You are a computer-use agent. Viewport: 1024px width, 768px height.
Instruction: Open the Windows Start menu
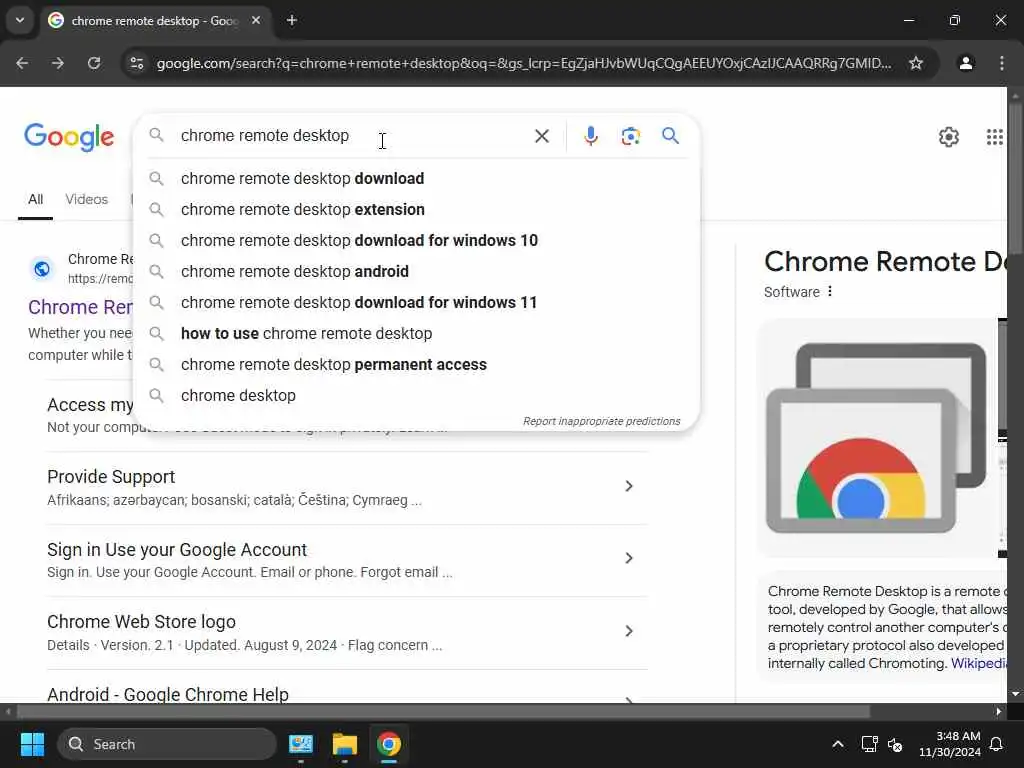pyautogui.click(x=32, y=744)
